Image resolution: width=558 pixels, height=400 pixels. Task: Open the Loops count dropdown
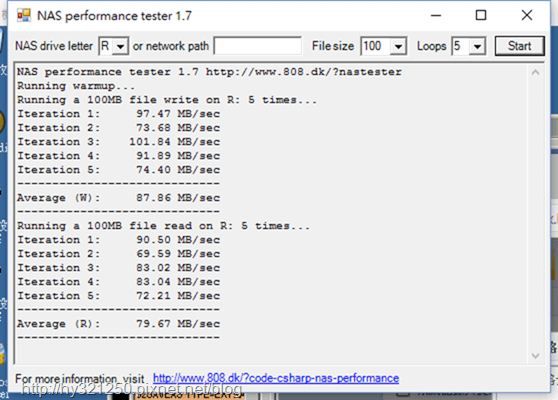pyautogui.click(x=477, y=46)
